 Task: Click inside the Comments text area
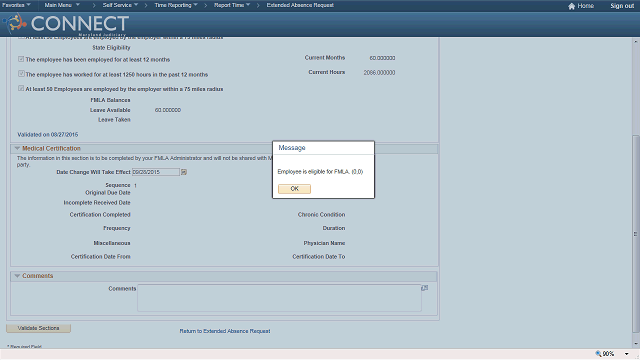[x=279, y=298]
